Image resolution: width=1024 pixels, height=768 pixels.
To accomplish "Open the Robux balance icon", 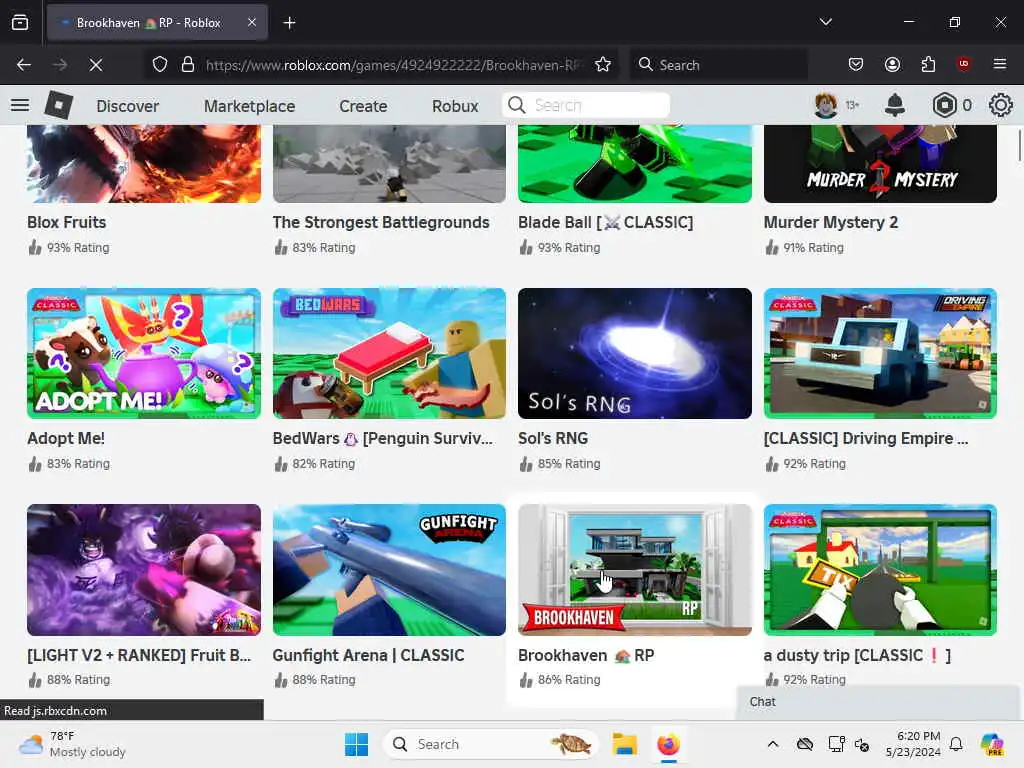I will point(944,105).
